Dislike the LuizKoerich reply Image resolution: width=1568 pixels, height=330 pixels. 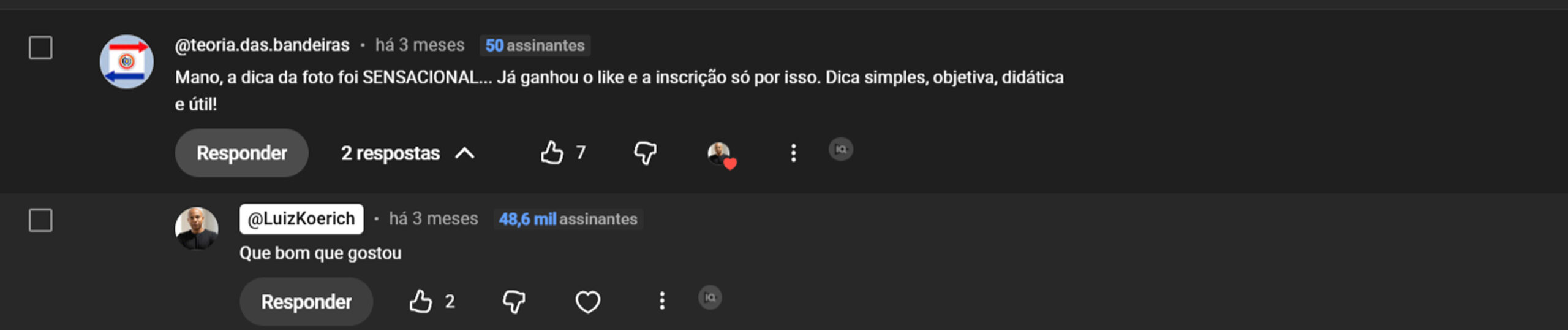coord(514,301)
